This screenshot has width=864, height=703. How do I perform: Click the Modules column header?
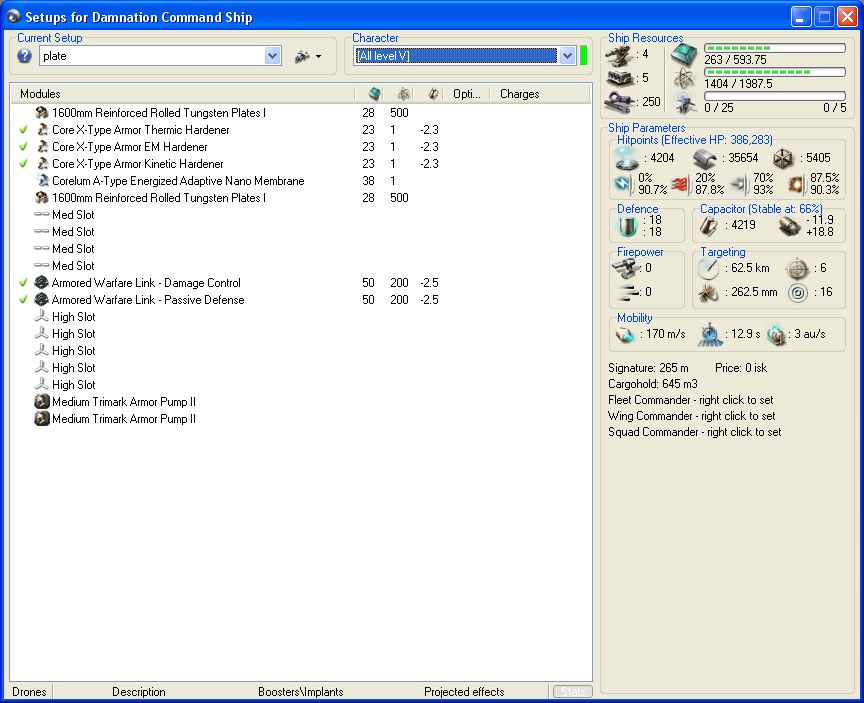(182, 94)
